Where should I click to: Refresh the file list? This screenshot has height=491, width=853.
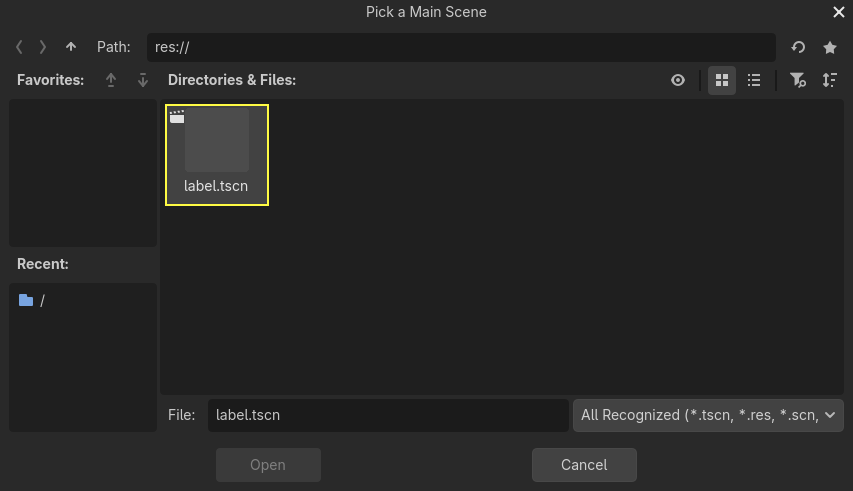[798, 47]
